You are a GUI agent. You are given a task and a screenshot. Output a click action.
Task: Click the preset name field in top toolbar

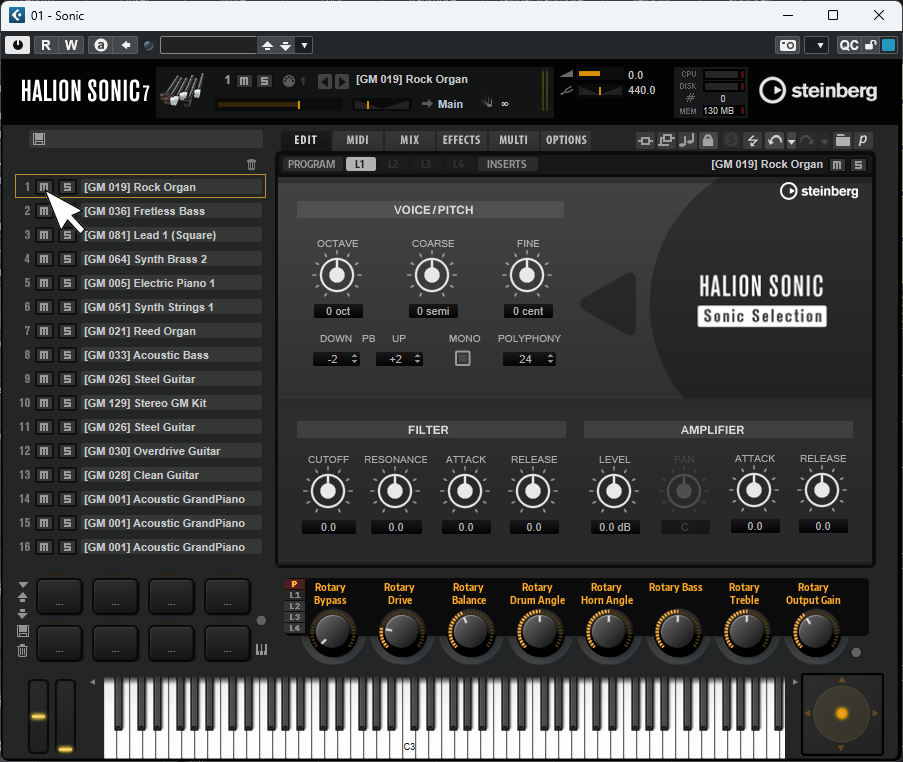pyautogui.click(x=208, y=45)
